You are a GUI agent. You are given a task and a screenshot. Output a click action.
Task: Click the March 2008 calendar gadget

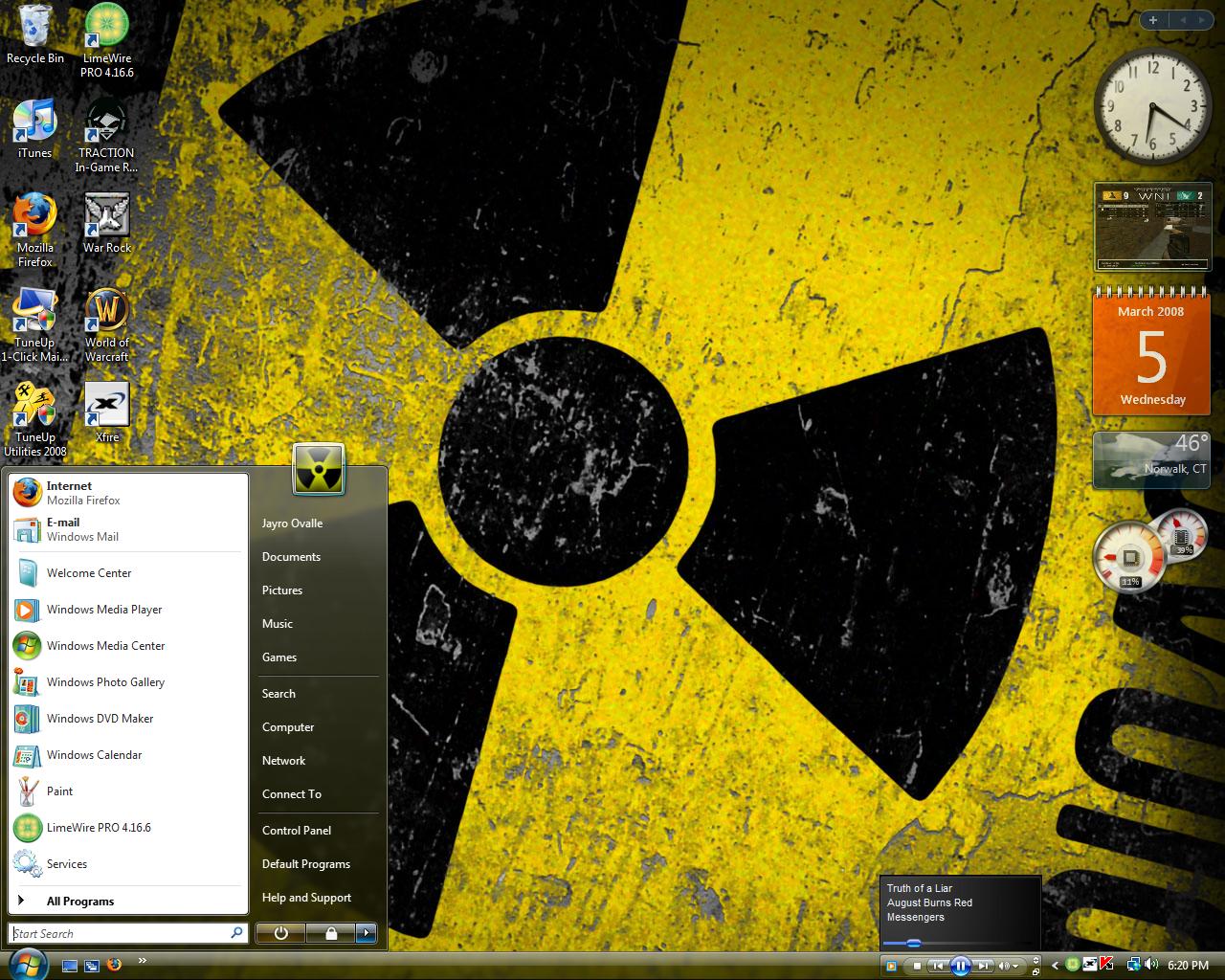pyautogui.click(x=1152, y=351)
